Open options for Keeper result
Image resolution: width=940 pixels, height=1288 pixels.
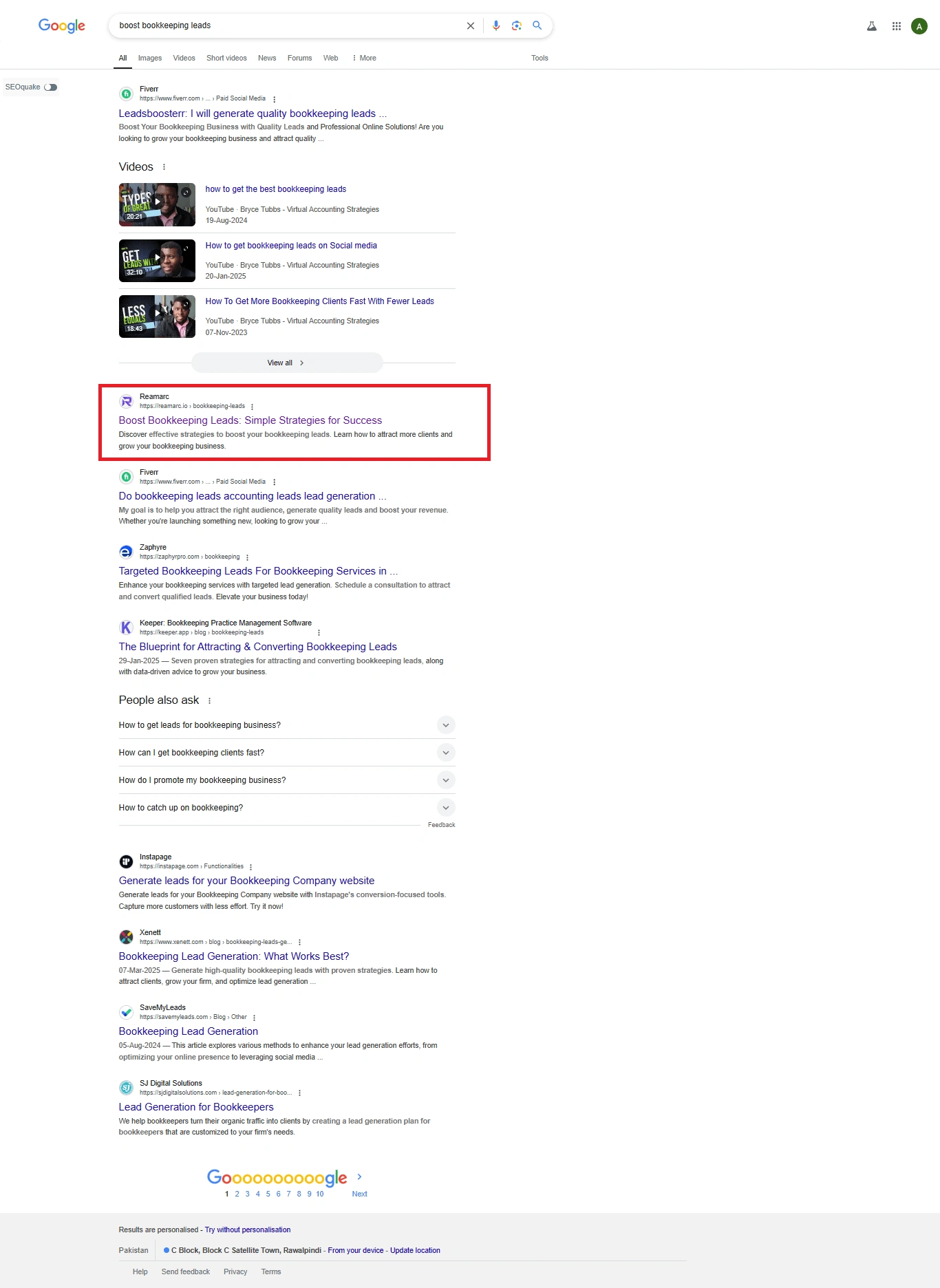coord(319,632)
